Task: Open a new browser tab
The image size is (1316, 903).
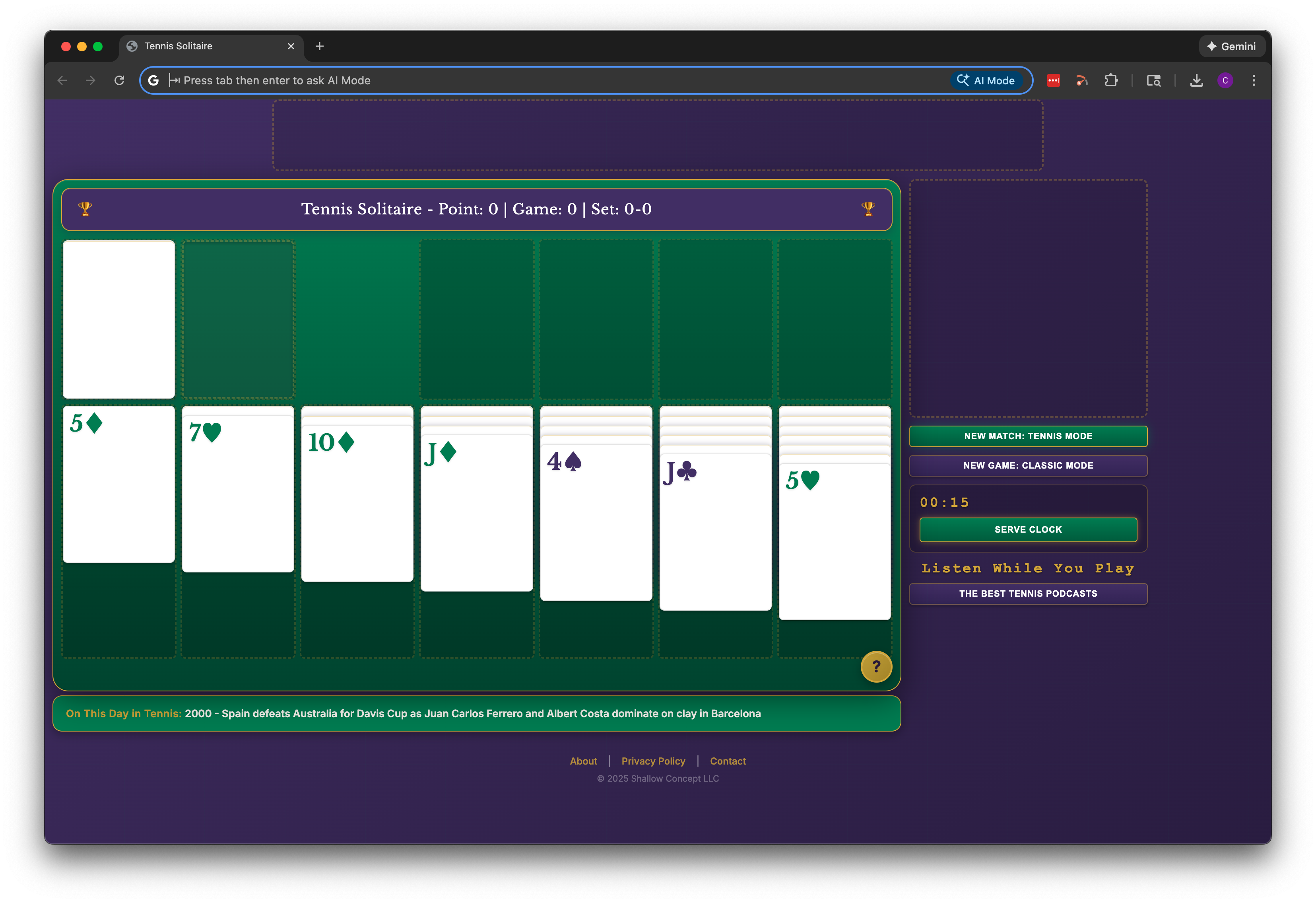Action: 319,46
